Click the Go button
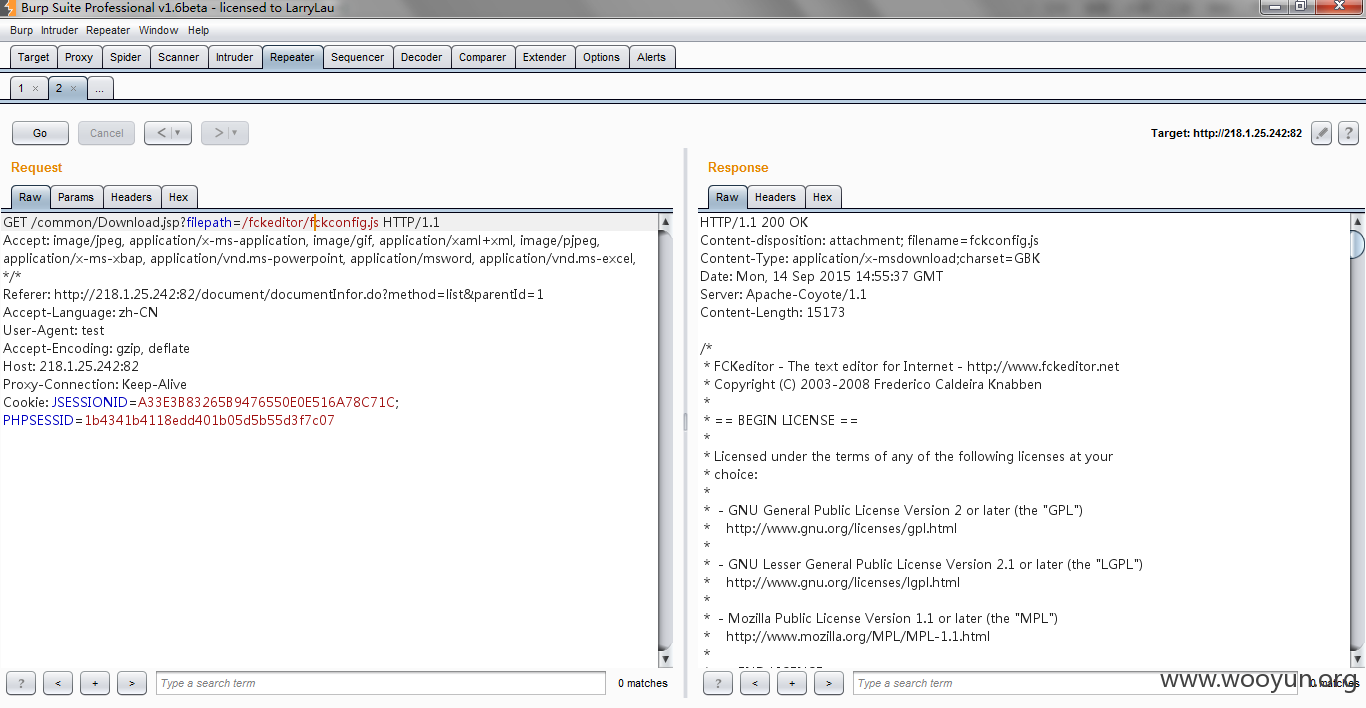1366x708 pixels. point(40,133)
